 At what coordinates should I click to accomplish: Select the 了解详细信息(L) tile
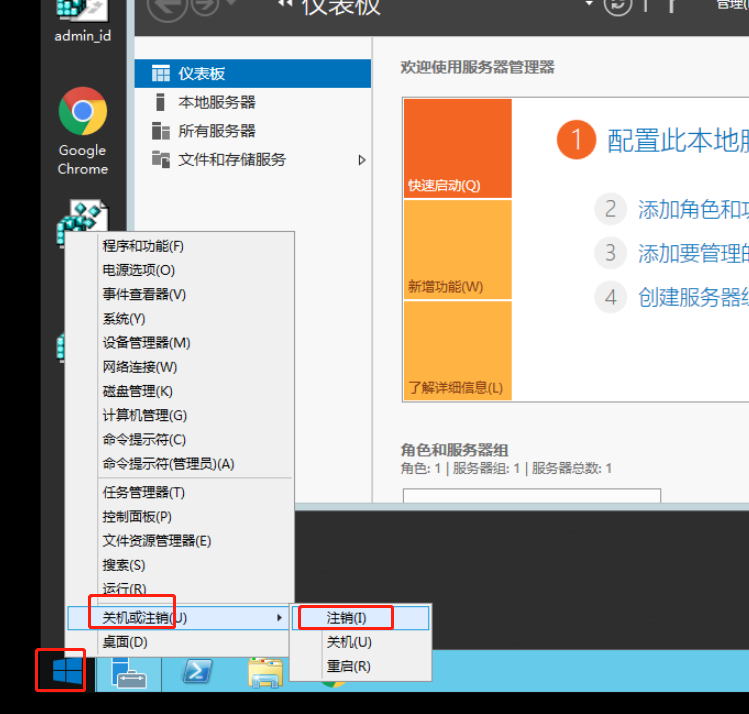[x=457, y=350]
